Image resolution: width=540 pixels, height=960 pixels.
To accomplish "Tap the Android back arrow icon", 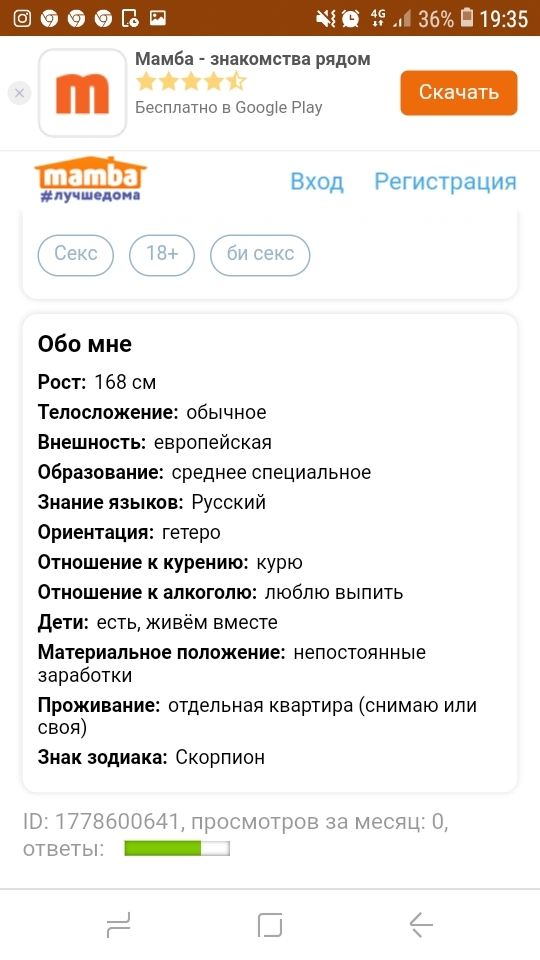I will [421, 925].
